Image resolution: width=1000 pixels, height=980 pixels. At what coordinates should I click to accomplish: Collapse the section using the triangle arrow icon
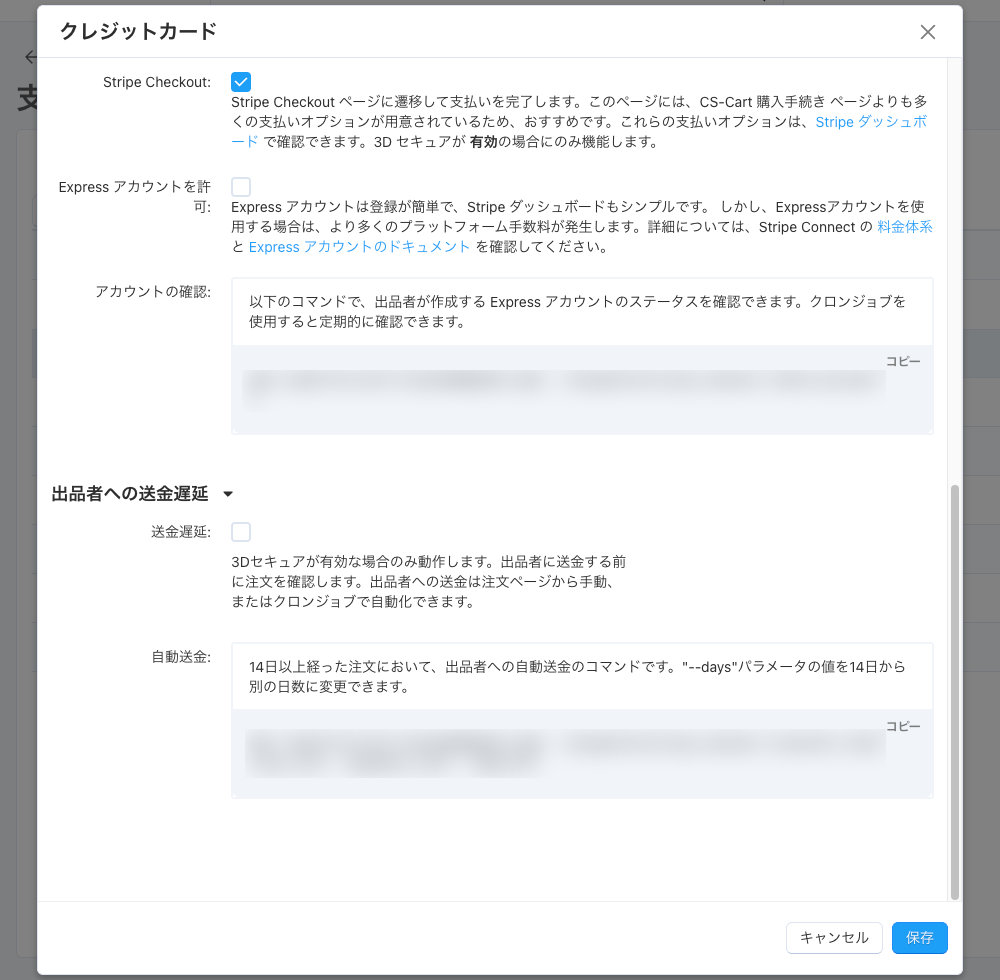click(x=228, y=494)
